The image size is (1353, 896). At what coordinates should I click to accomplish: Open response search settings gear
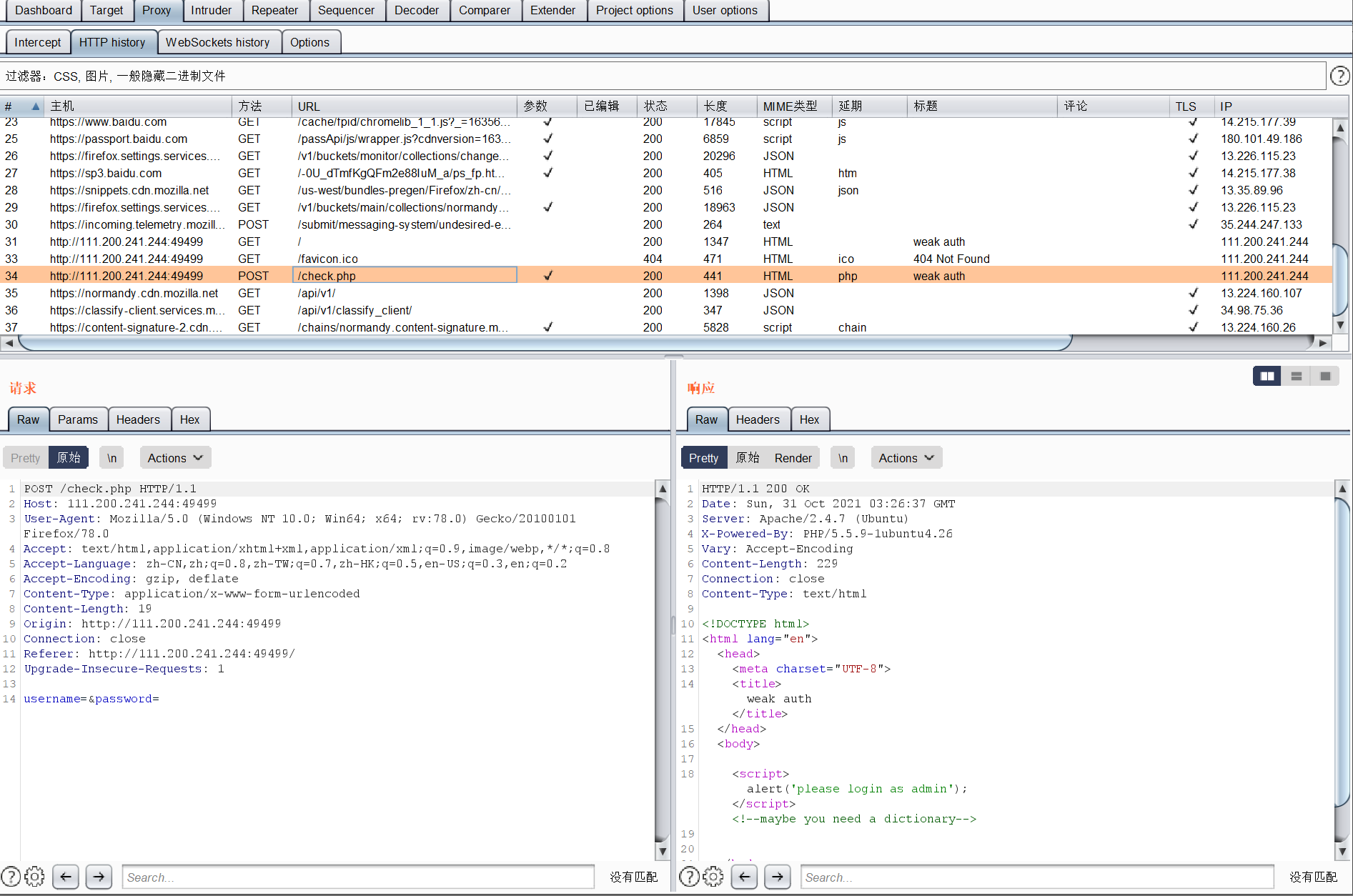tap(713, 876)
